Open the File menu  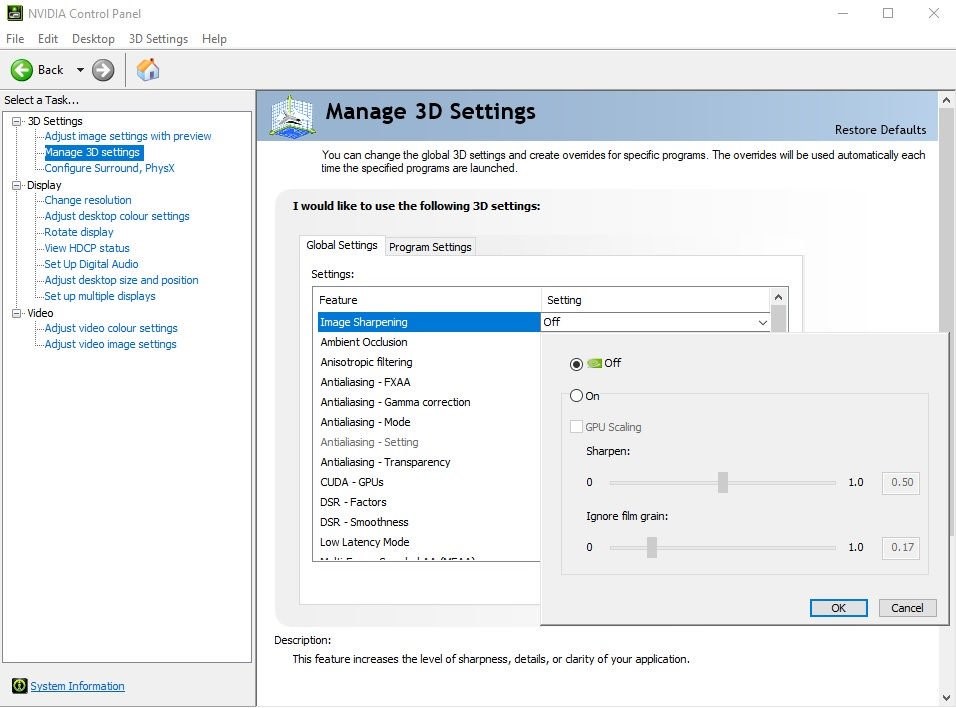click(15, 38)
